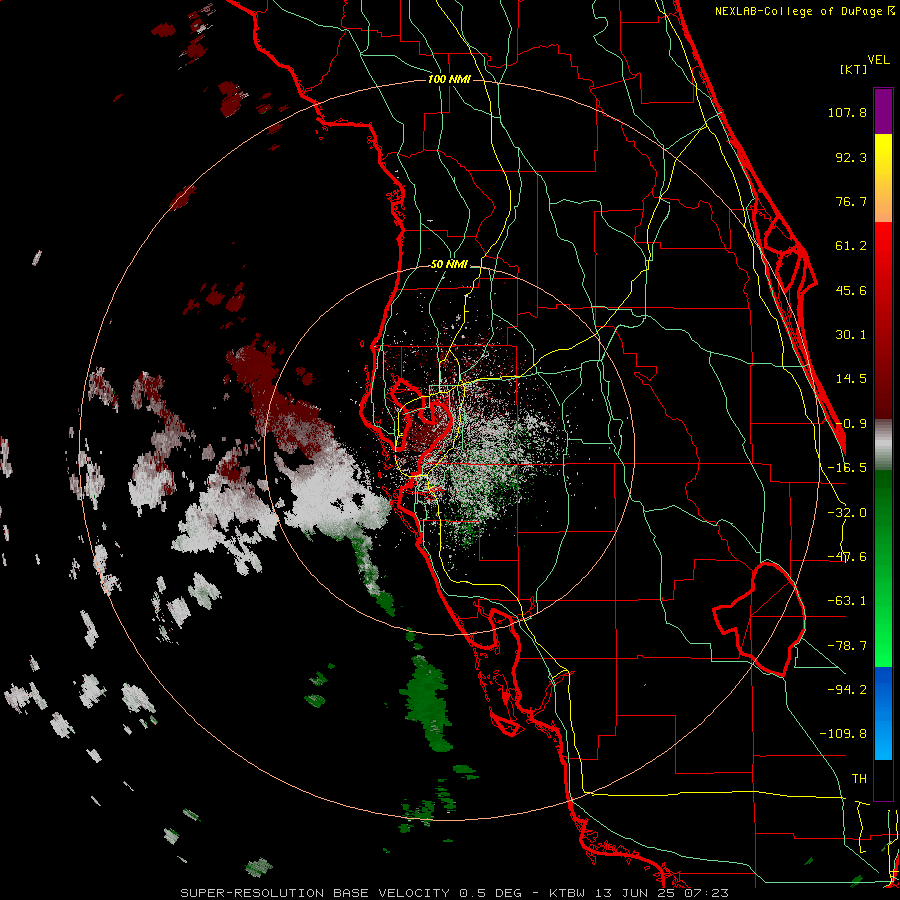The height and width of the screenshot is (900, 900).
Task: Select the 107.8 value on velocity scale
Action: (847, 112)
